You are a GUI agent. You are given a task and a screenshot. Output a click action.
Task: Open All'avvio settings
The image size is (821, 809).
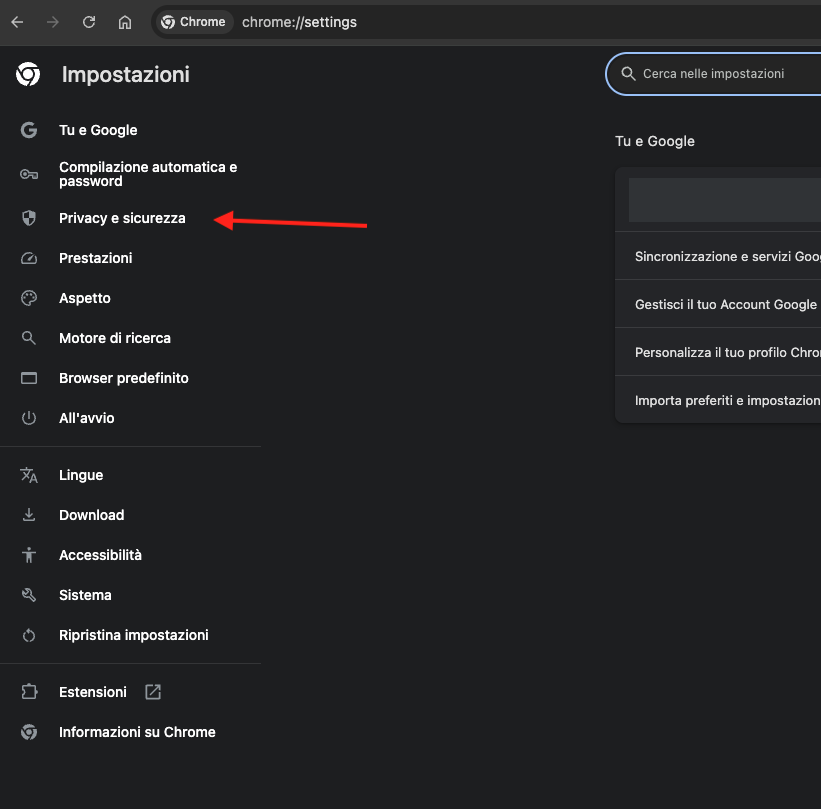87,418
